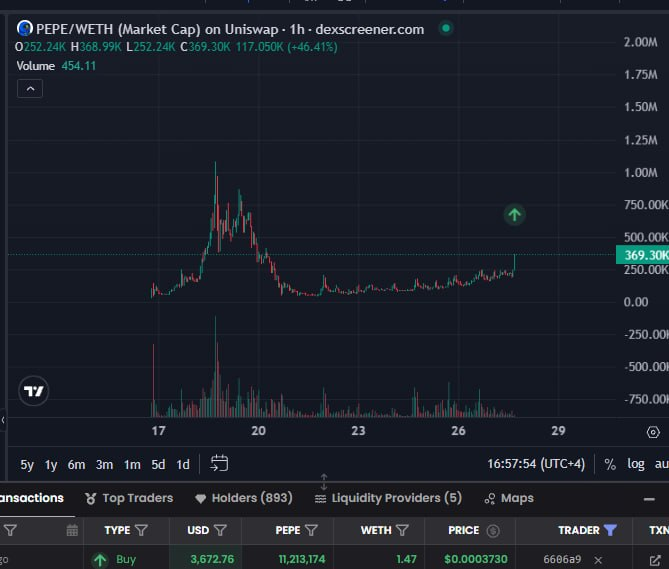Open the timezone menu showing 16:57:54 (UTC+4)
Viewport: 669px width, 569px height.
536,464
